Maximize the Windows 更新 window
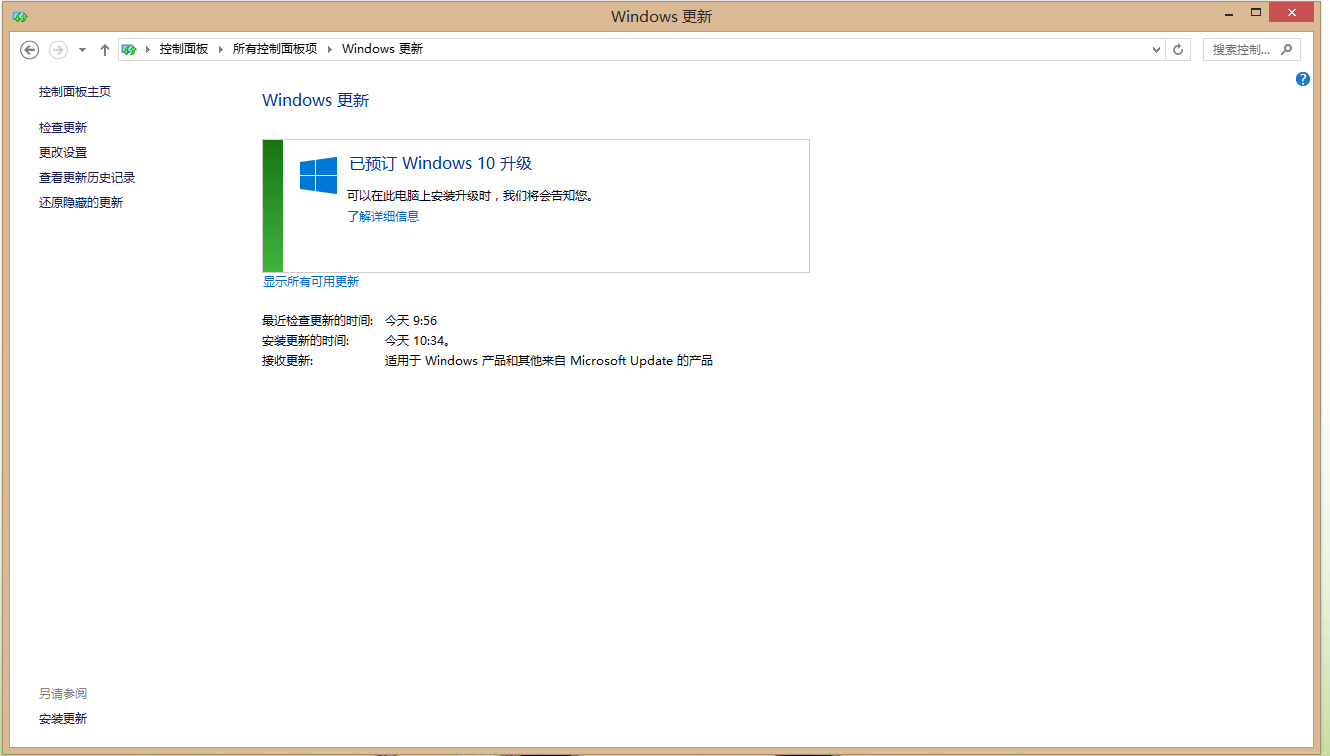1330x756 pixels. (1256, 13)
